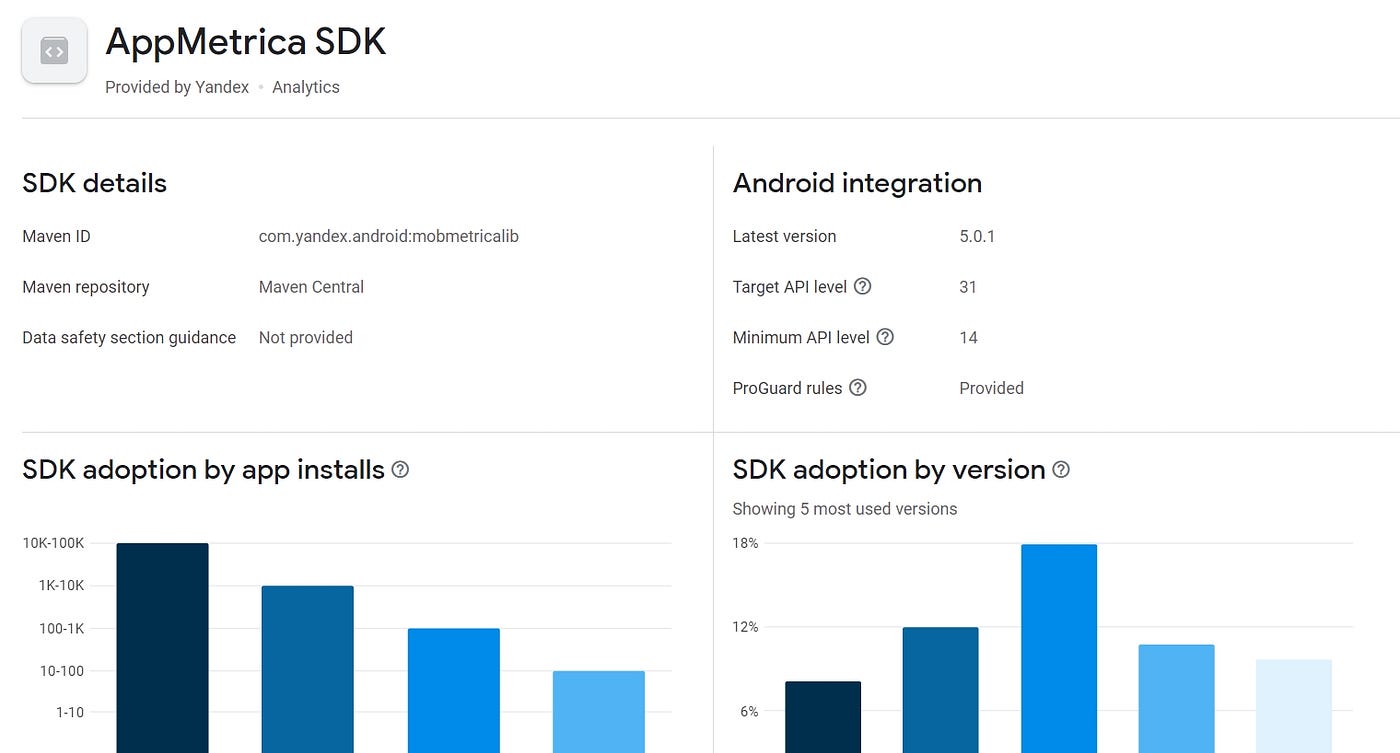Select the Maven ID value com.yandex.android:mobmetricalib
1400x753 pixels.
click(388, 236)
